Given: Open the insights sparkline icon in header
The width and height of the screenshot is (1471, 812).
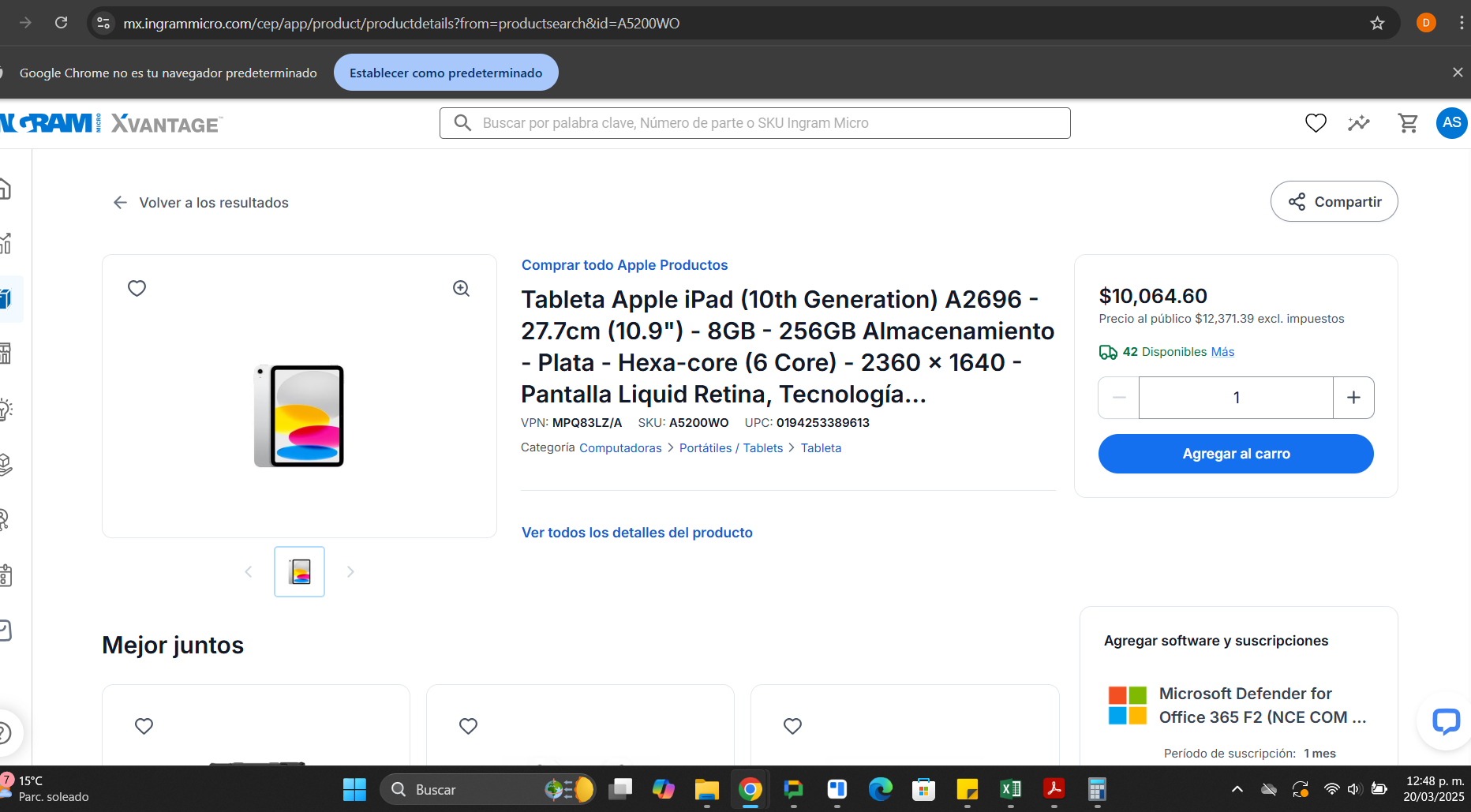Looking at the screenshot, I should click(1359, 123).
